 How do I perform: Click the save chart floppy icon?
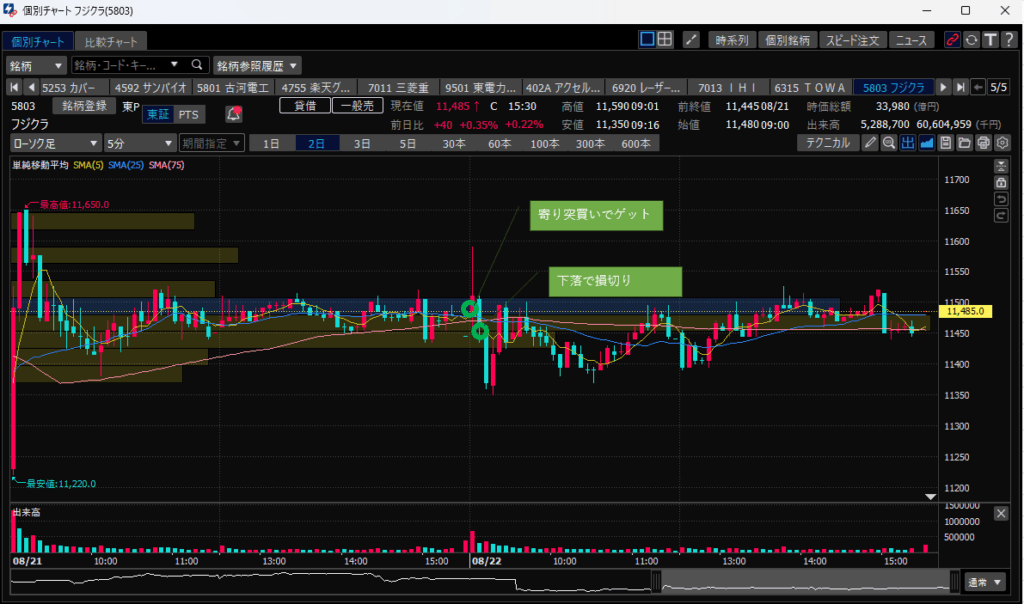[x=945, y=143]
